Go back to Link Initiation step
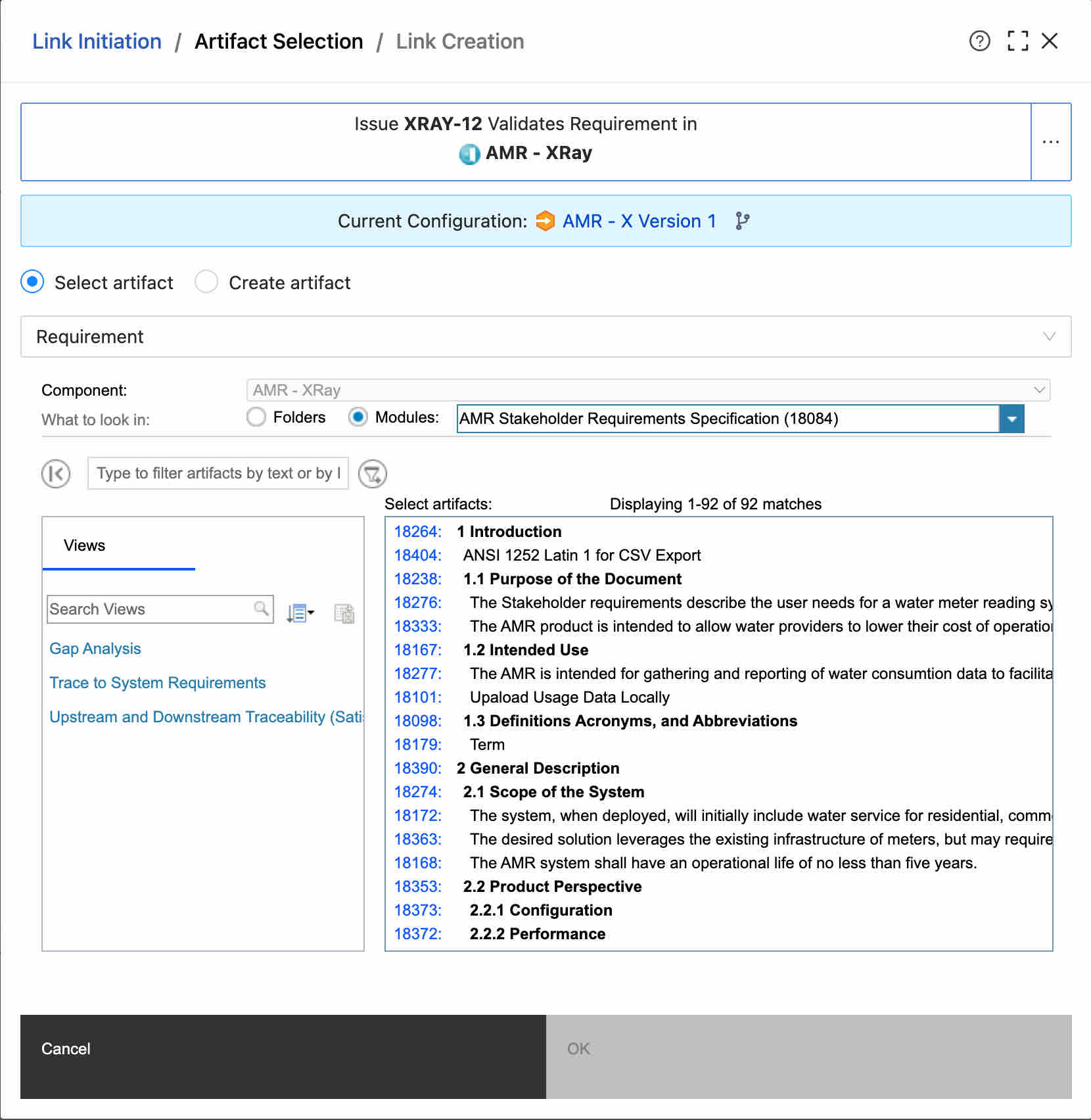 click(x=97, y=41)
